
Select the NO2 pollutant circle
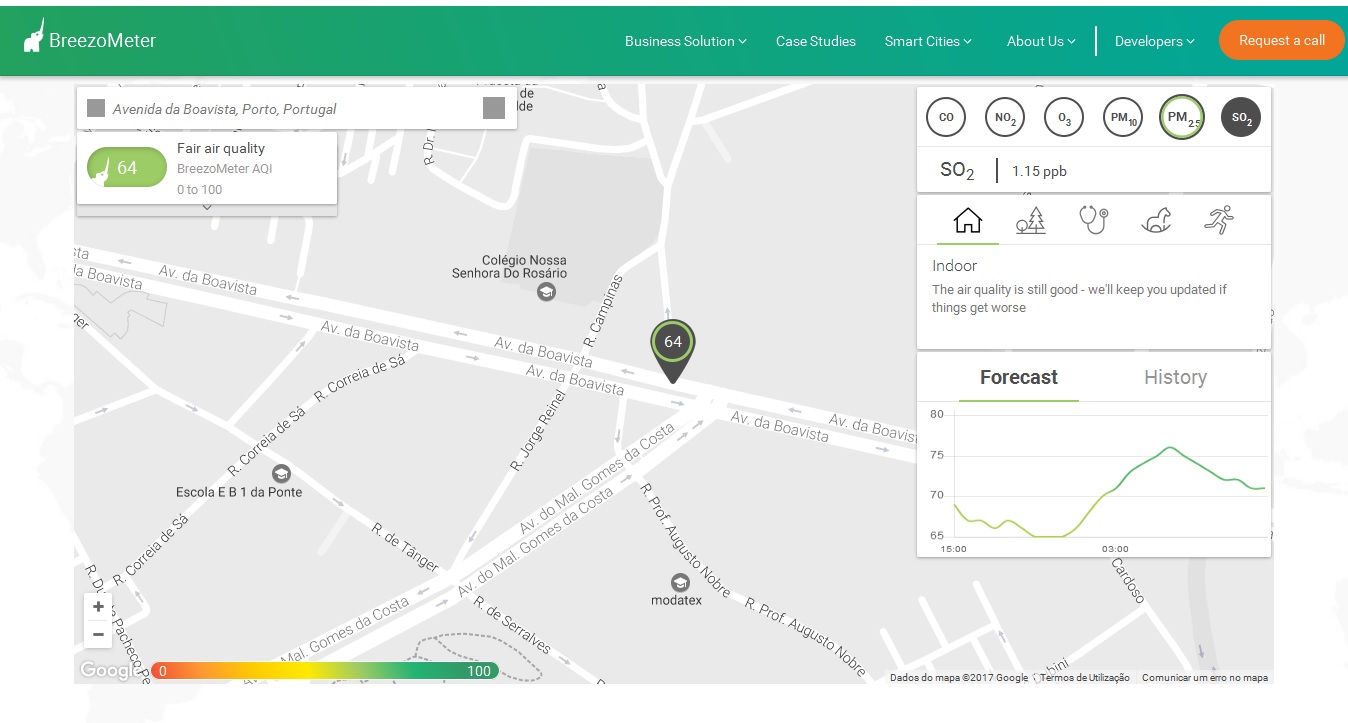tap(1005, 117)
